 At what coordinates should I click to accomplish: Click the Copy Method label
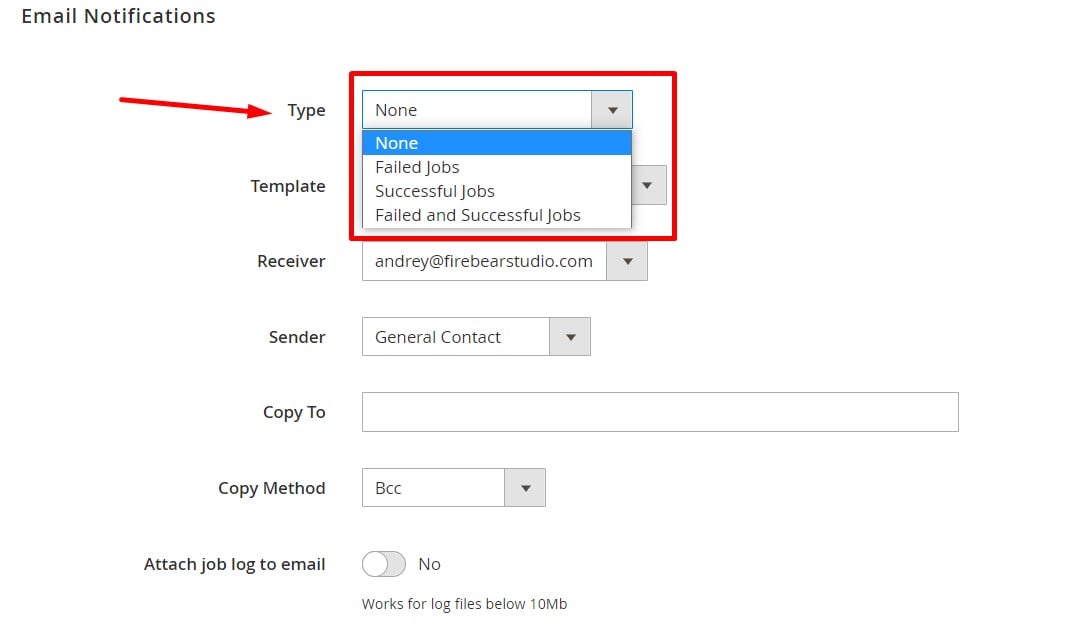click(x=272, y=488)
